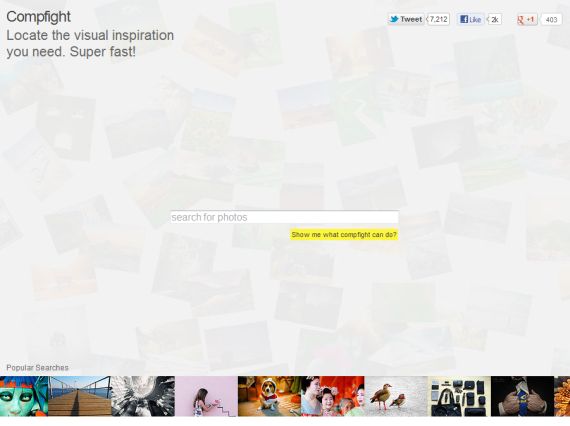Like the page with the Facebook button
This screenshot has width=570, height=426.
point(470,19)
